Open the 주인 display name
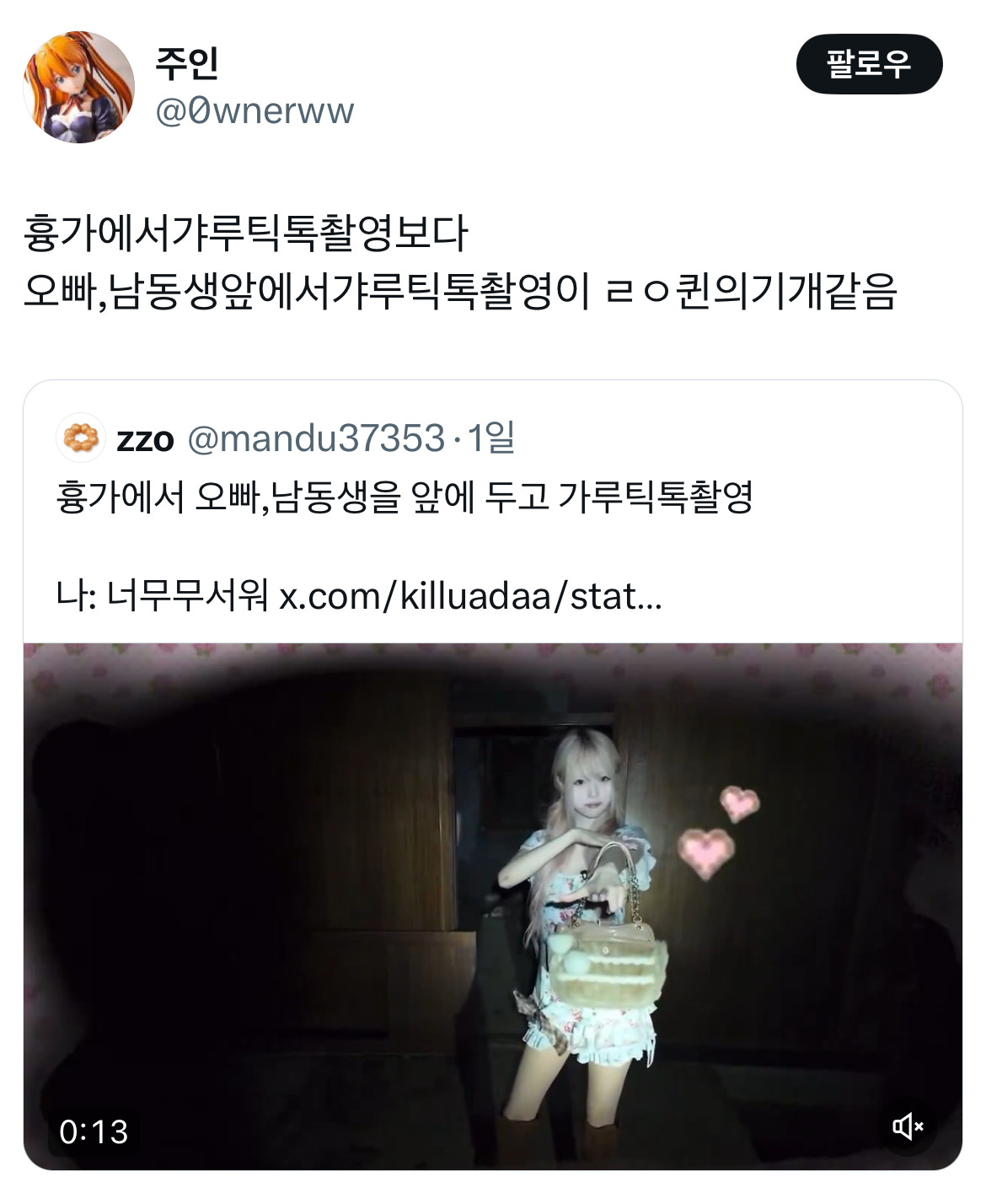The image size is (986, 1204). (187, 63)
